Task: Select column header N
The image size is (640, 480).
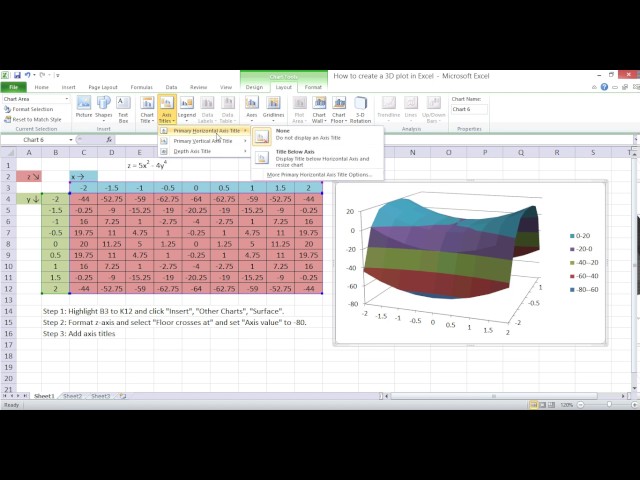Action: [412, 152]
